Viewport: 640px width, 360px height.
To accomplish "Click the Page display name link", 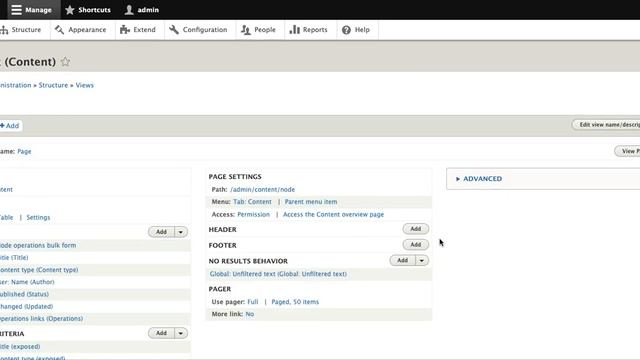I will (24, 151).
